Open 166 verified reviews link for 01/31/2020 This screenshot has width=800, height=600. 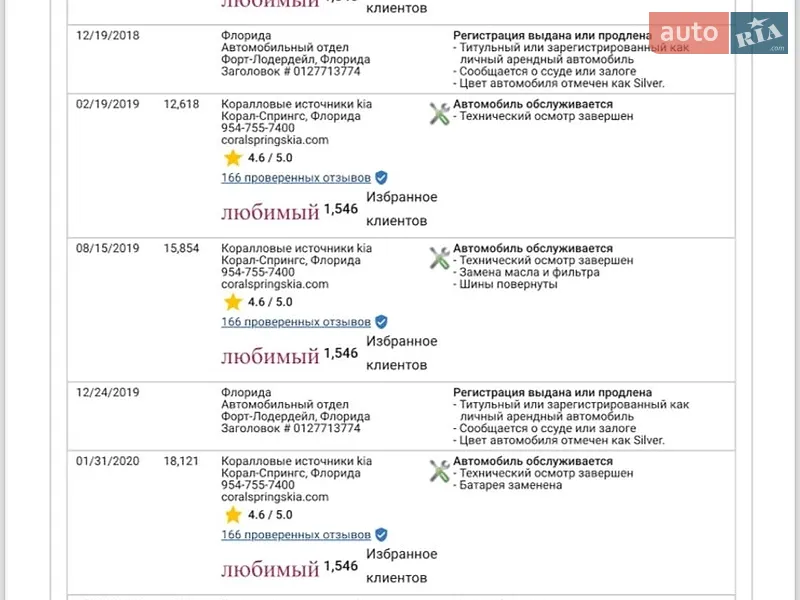pyautogui.click(x=296, y=535)
